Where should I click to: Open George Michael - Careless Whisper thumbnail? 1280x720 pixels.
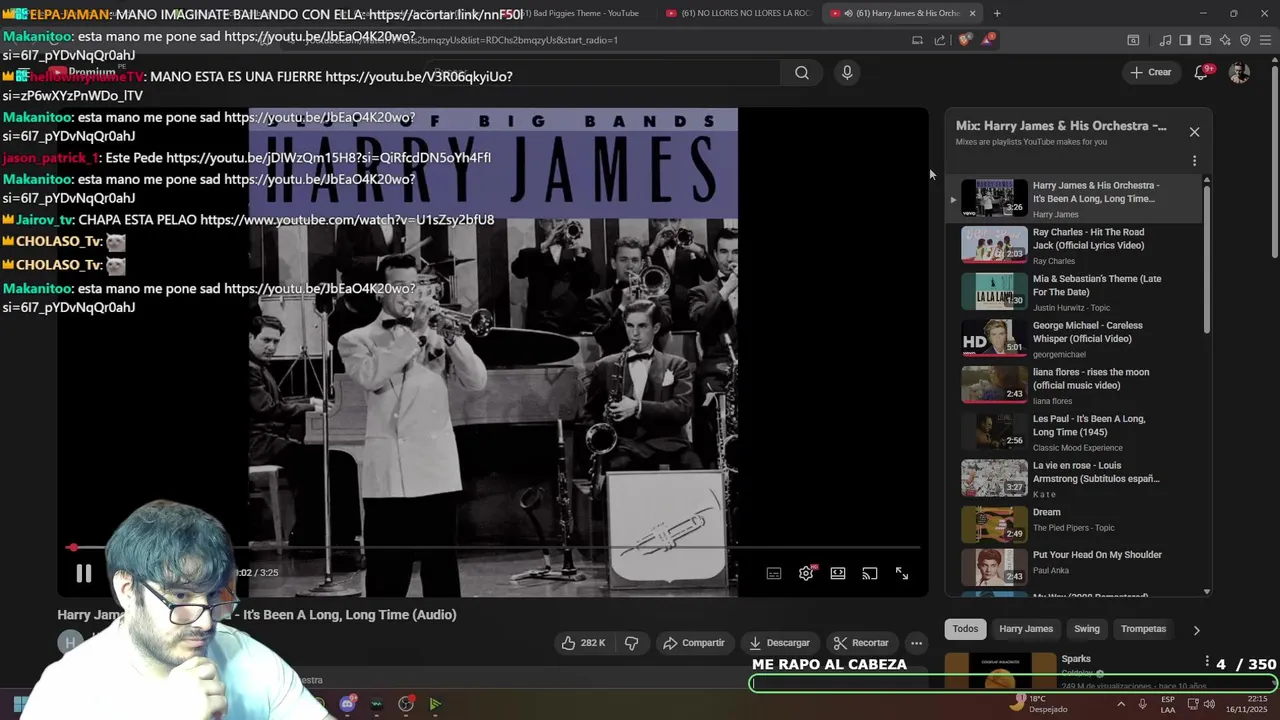995,338
